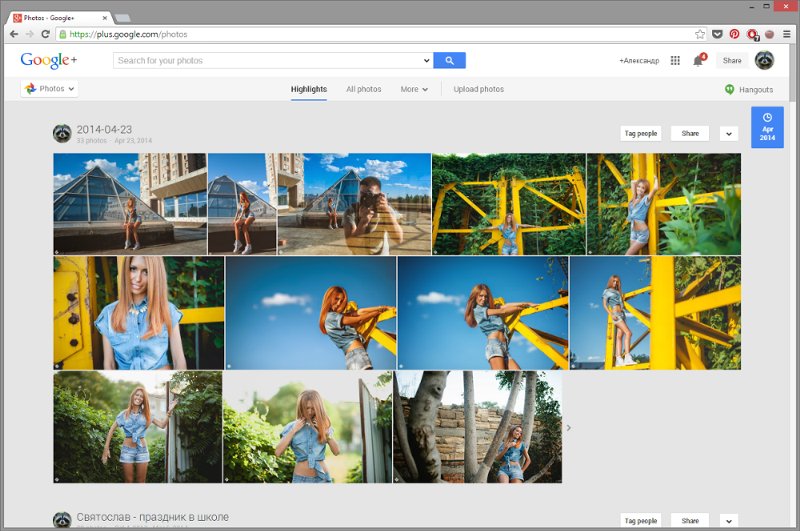Image resolution: width=800 pixels, height=531 pixels.
Task: Focus the Search for your photos field
Action: [269, 60]
